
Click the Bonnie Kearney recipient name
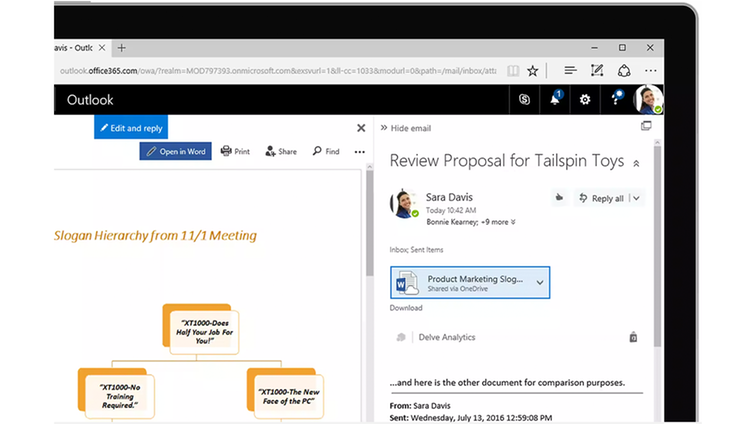click(452, 222)
